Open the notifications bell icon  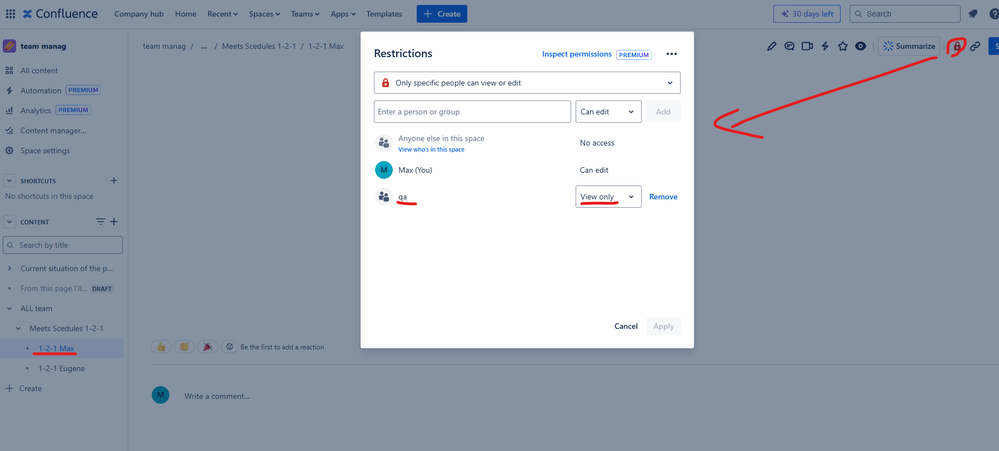pyautogui.click(x=972, y=13)
